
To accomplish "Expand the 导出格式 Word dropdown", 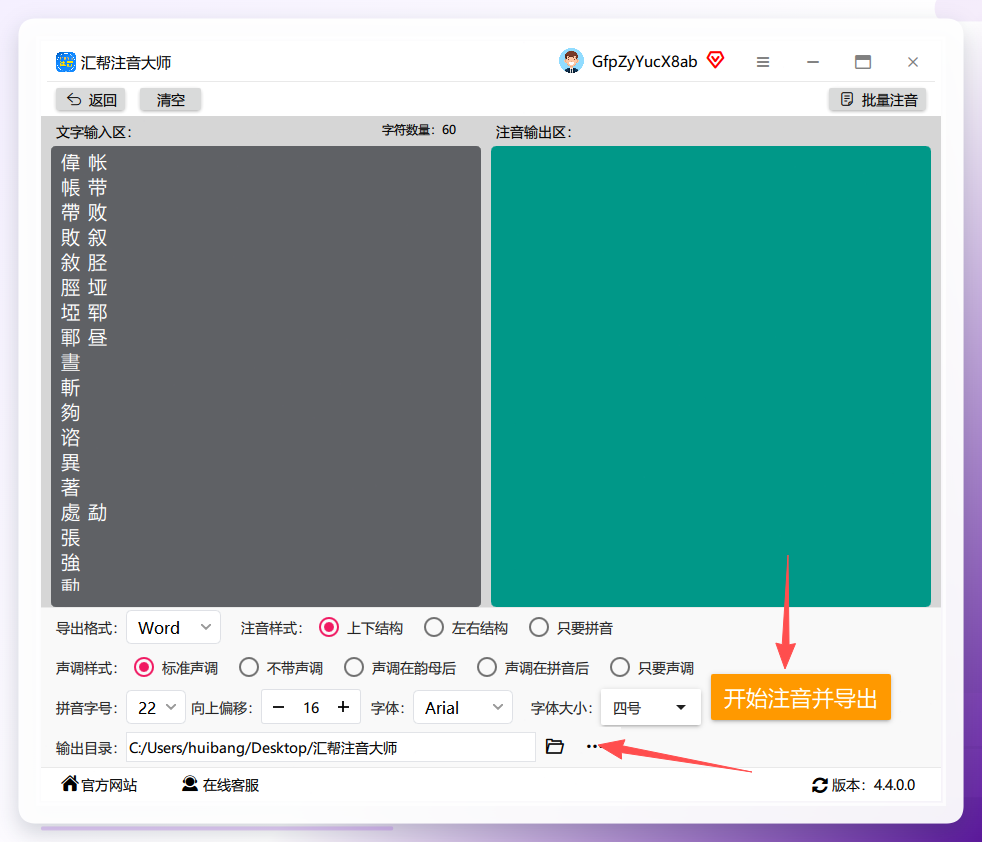I will (173, 627).
